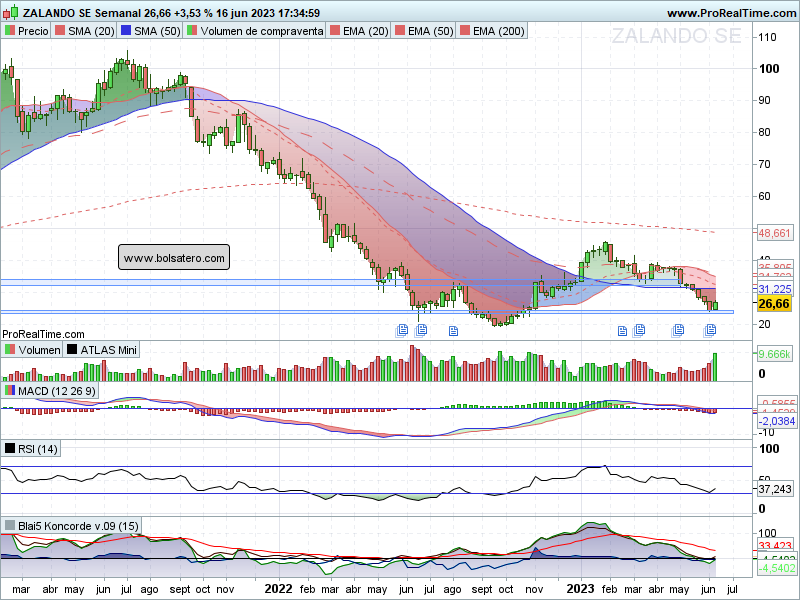Click the 2023 year label on time axis
This screenshot has width=800, height=600.
(580, 589)
